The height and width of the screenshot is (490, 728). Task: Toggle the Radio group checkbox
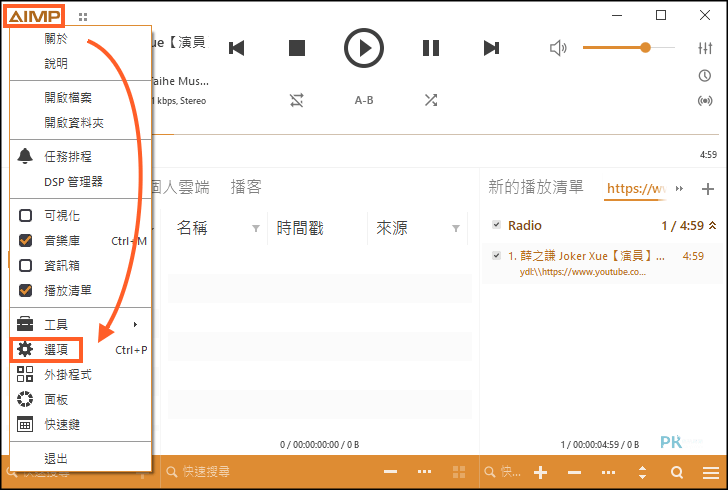(496, 225)
